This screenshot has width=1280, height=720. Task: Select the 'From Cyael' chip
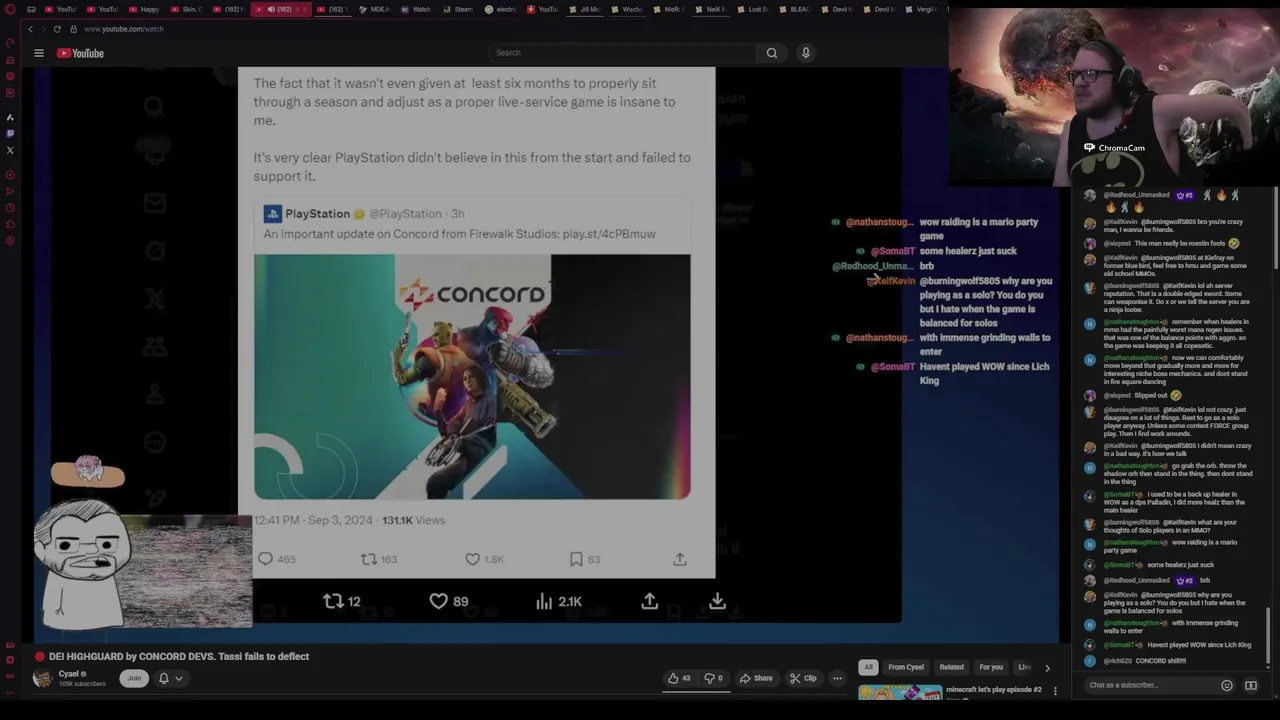[x=906, y=667]
